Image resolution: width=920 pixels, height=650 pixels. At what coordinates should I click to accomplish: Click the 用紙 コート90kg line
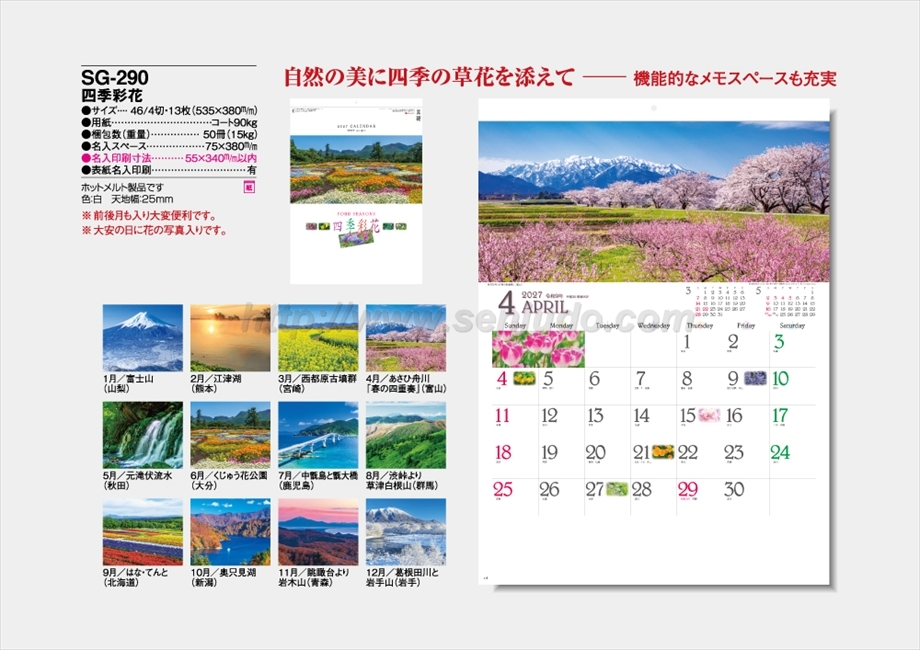tap(170, 123)
